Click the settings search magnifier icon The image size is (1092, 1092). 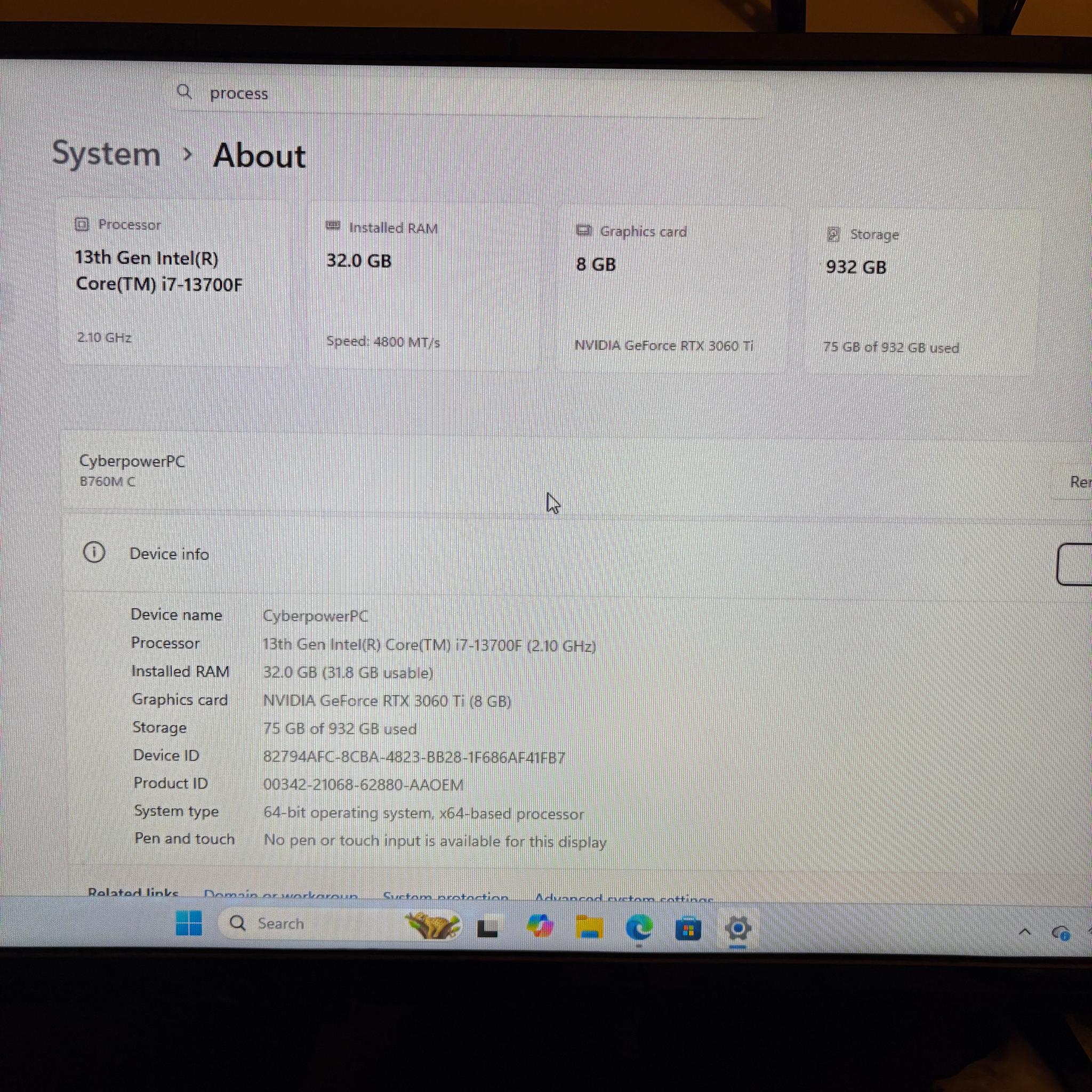(x=184, y=92)
